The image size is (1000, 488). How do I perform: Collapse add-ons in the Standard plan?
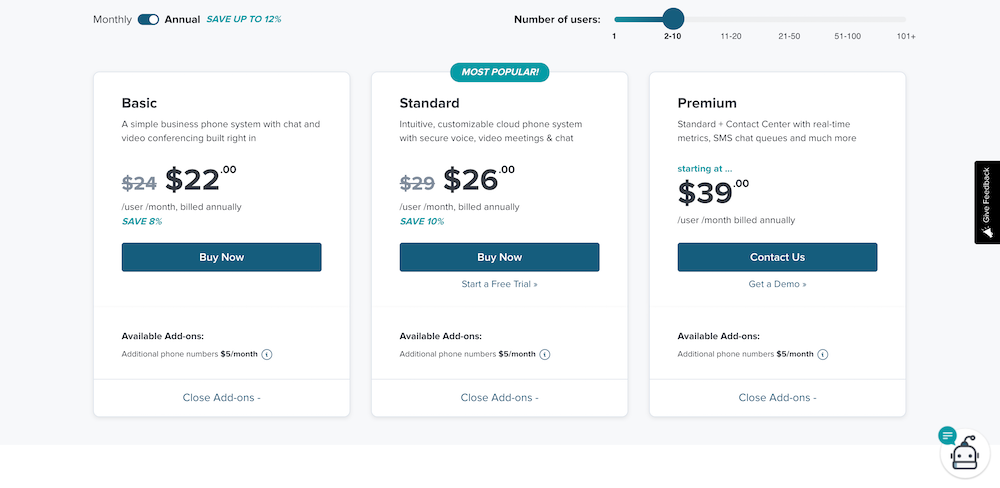tap(499, 397)
